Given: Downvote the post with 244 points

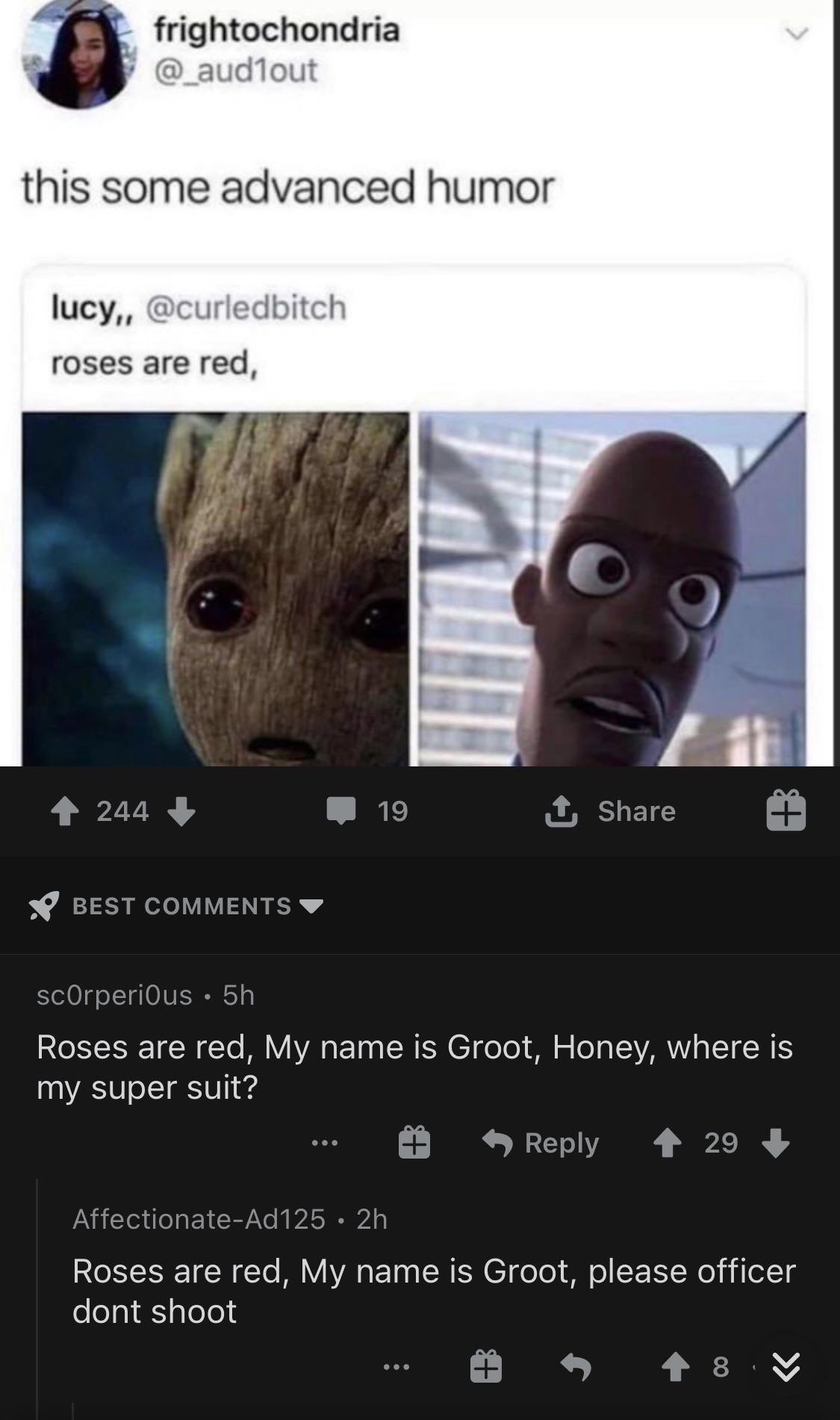Looking at the screenshot, I should pyautogui.click(x=181, y=811).
